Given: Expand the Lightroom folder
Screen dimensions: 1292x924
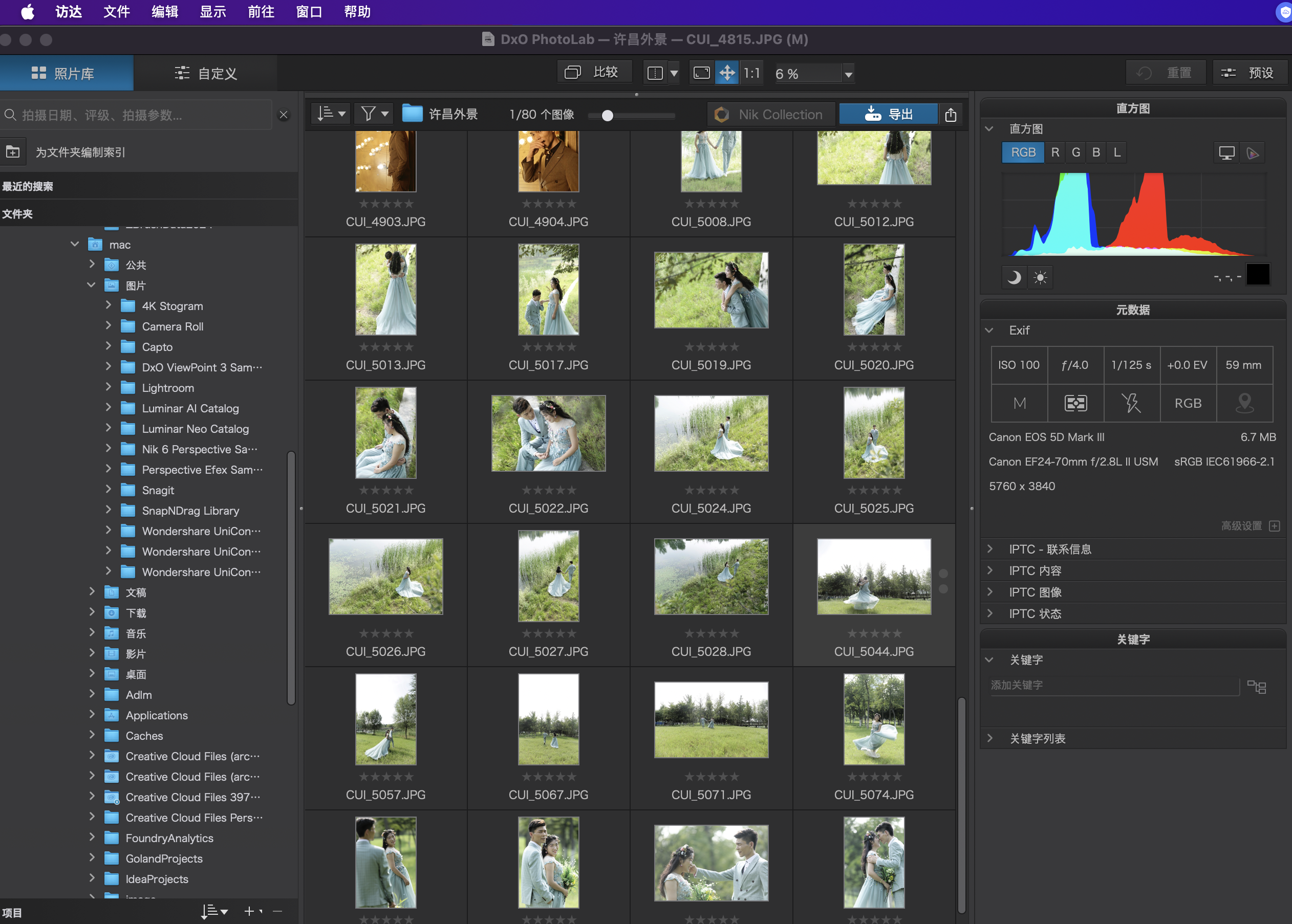Looking at the screenshot, I should (108, 387).
